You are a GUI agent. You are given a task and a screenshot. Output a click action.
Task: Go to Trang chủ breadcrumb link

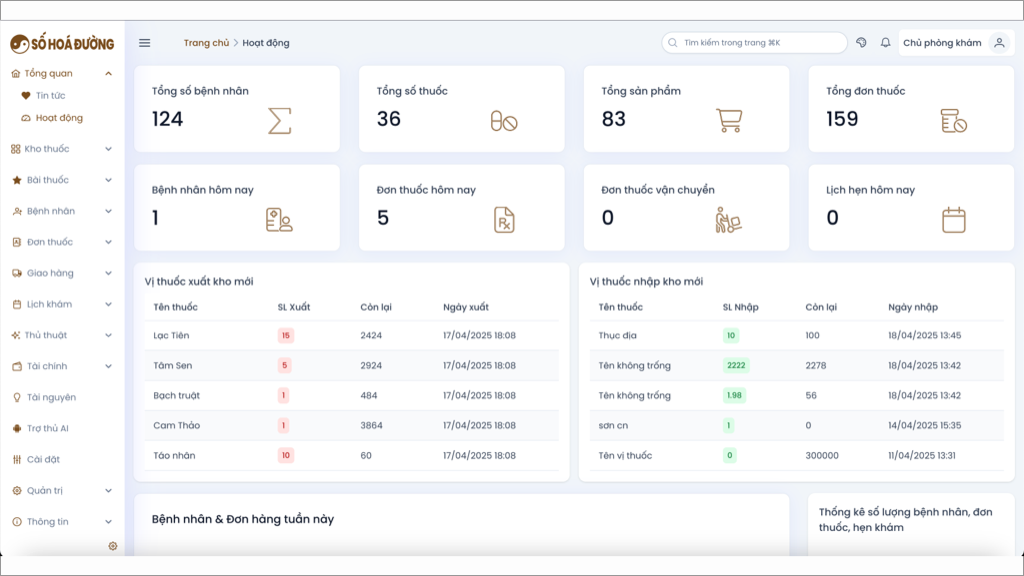click(x=206, y=43)
